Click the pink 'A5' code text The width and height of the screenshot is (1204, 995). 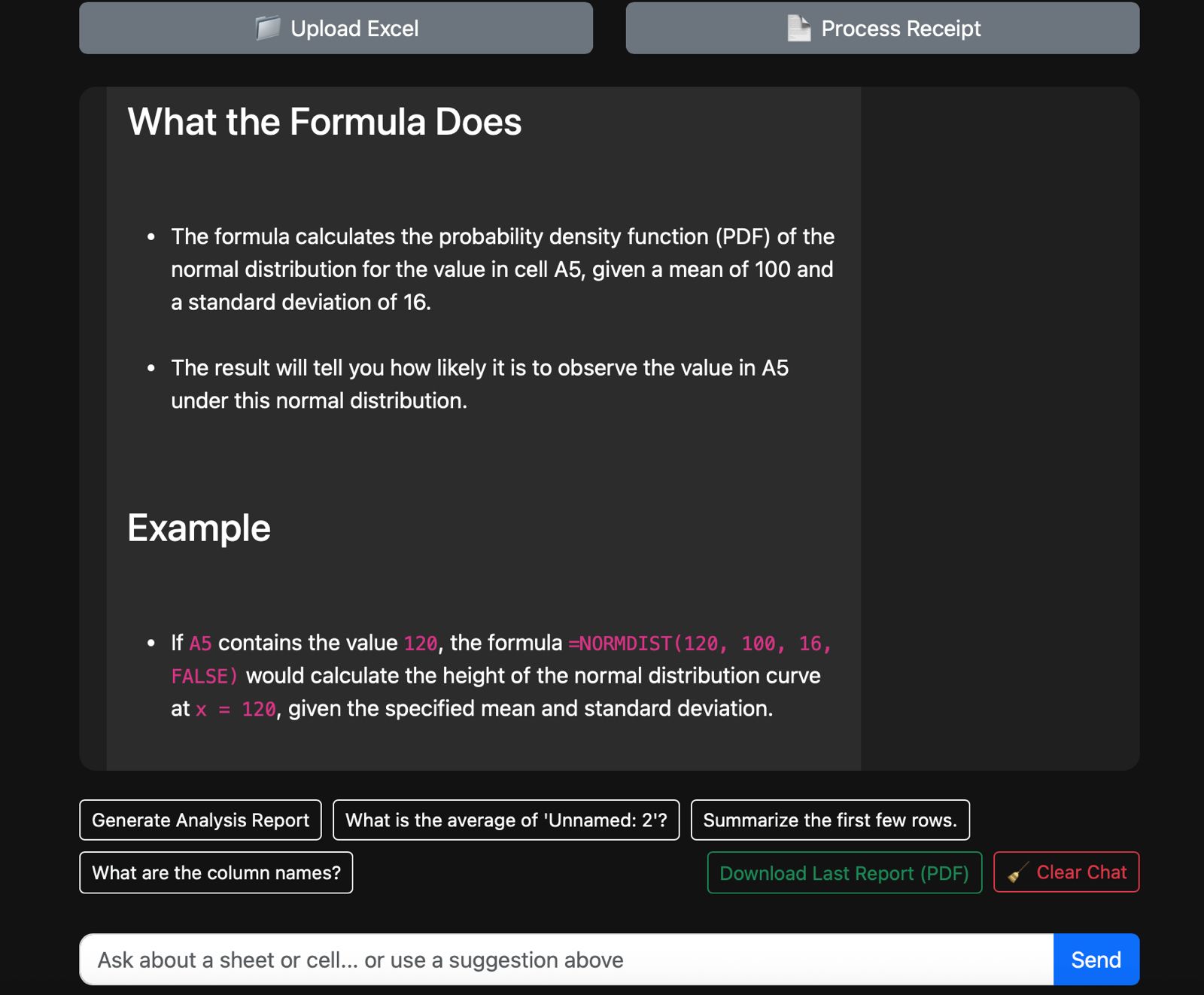(x=200, y=644)
